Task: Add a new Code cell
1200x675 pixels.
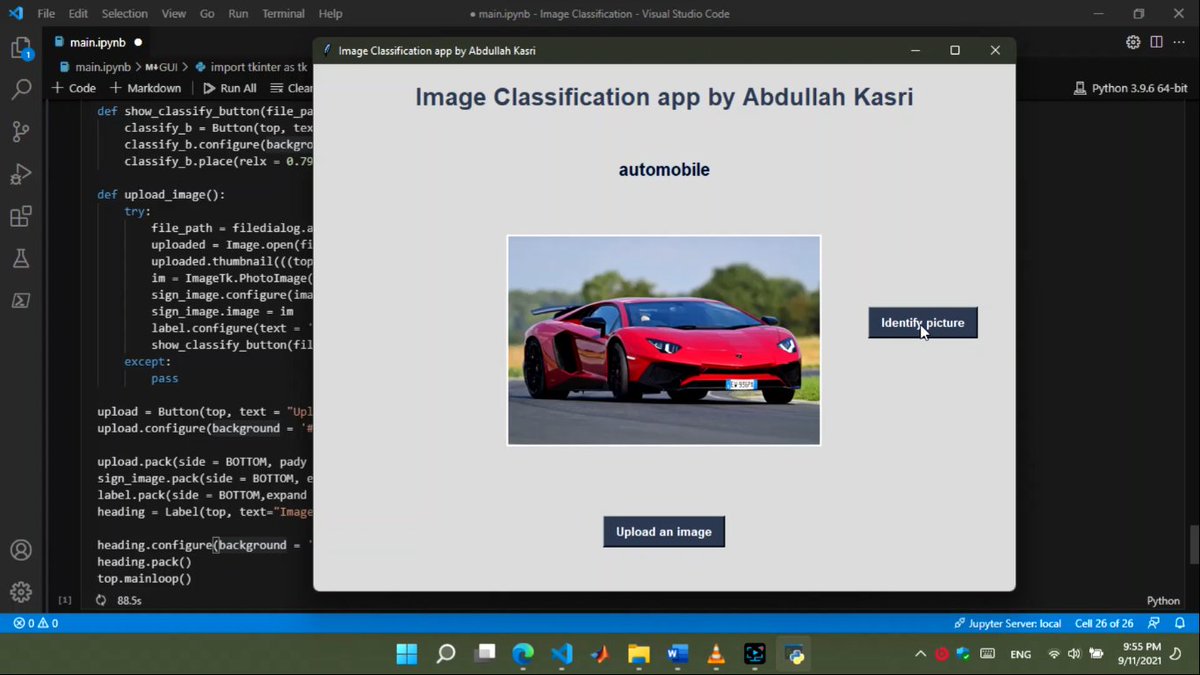Action: [x=74, y=88]
